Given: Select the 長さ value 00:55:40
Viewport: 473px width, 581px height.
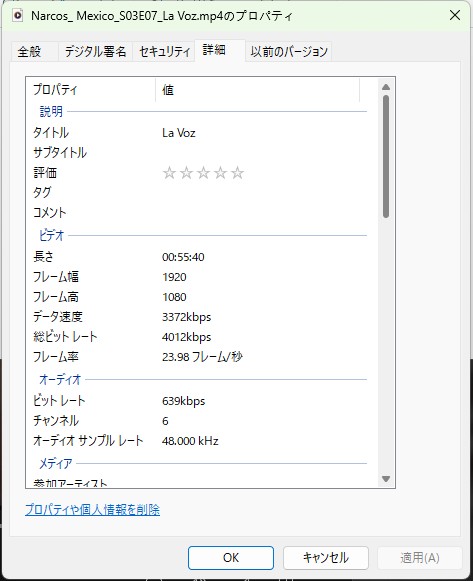Looking at the screenshot, I should 183,257.
